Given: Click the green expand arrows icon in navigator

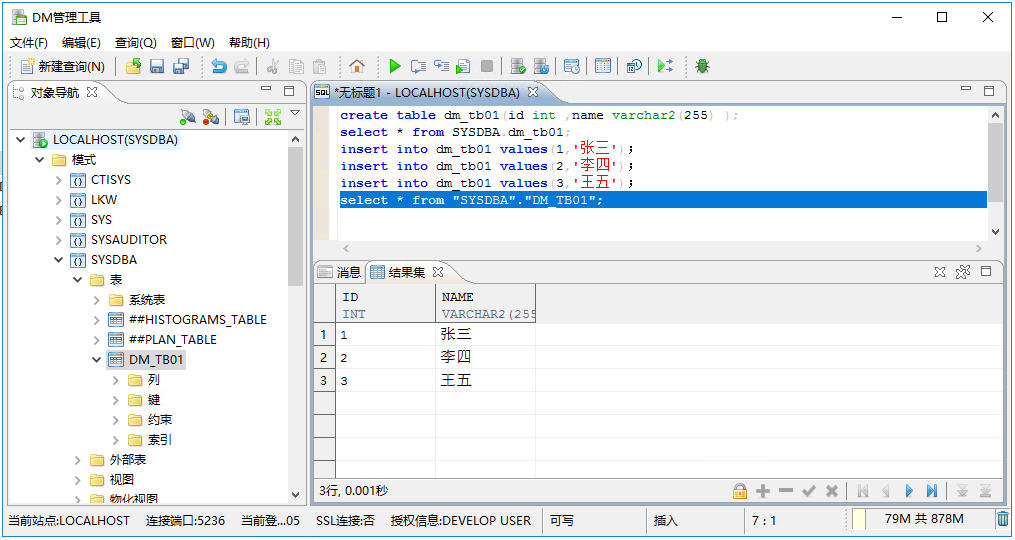Looking at the screenshot, I should (273, 117).
